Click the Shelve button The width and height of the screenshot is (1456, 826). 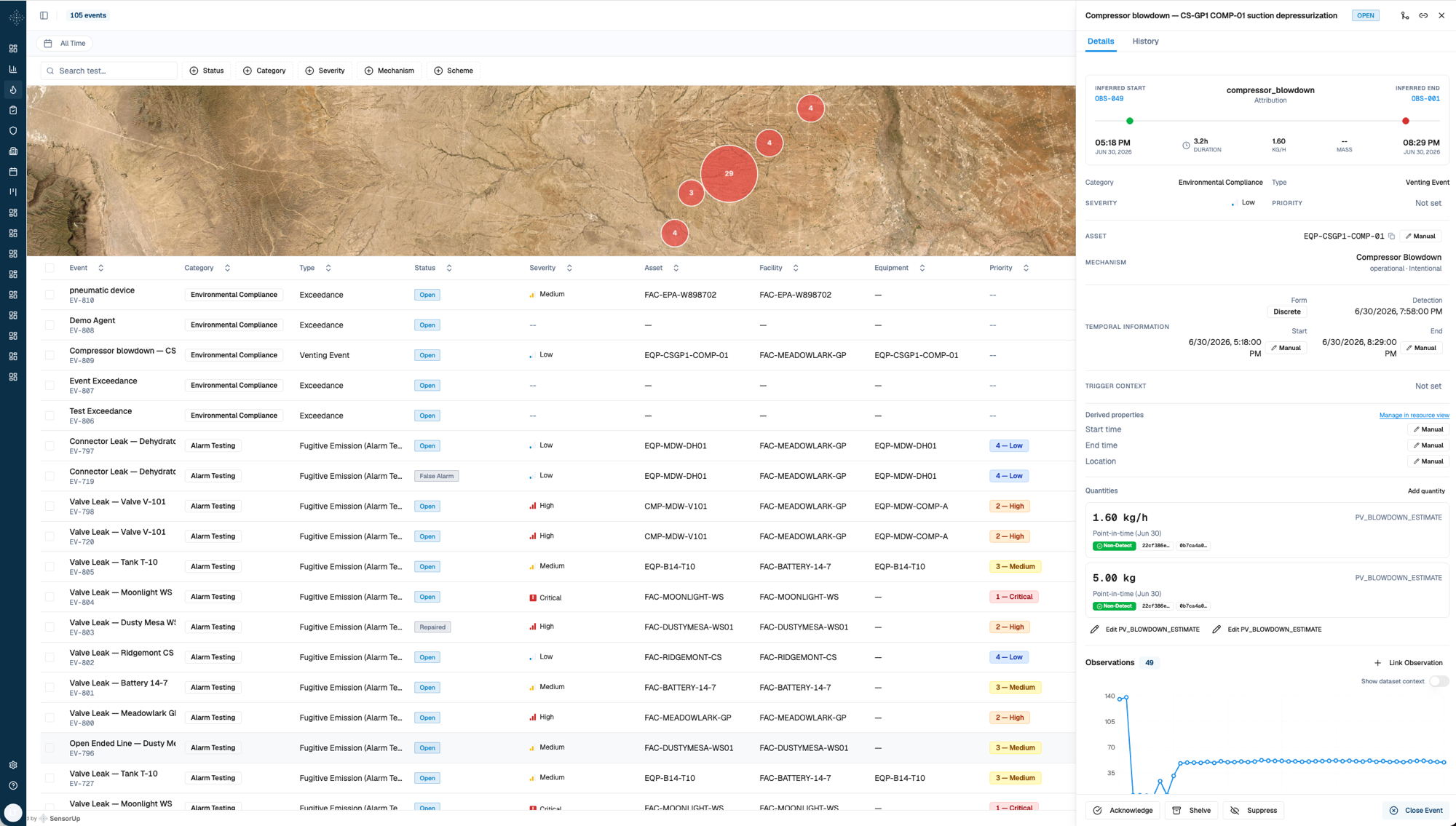(x=1192, y=810)
